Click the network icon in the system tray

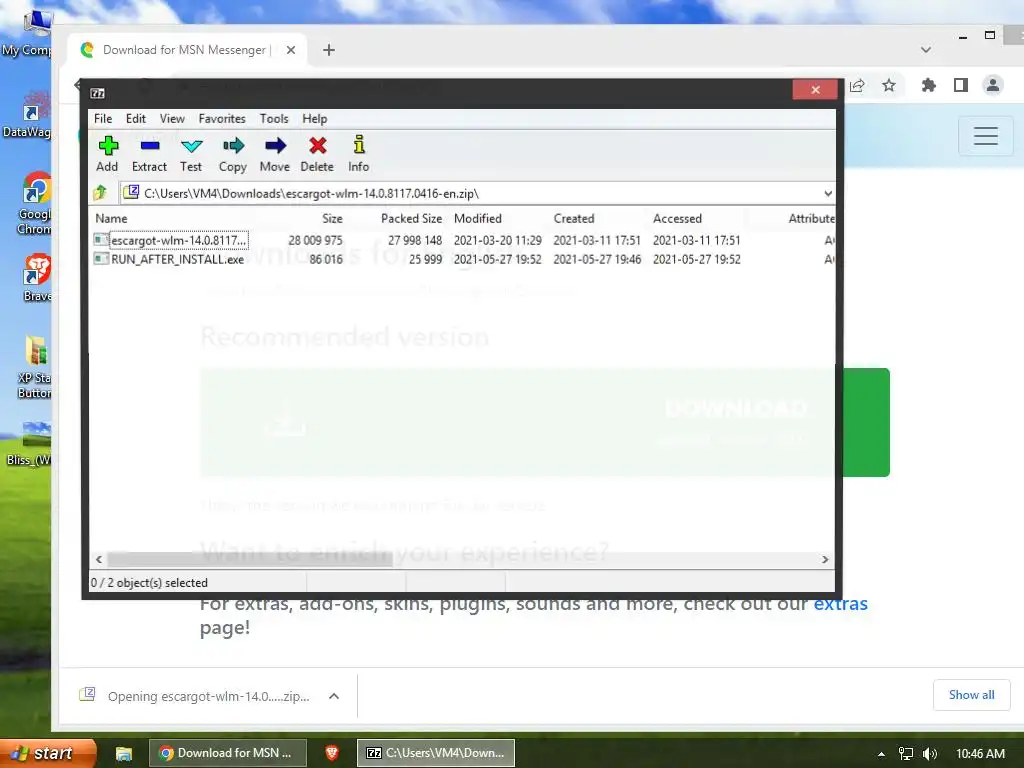pyautogui.click(x=906, y=754)
